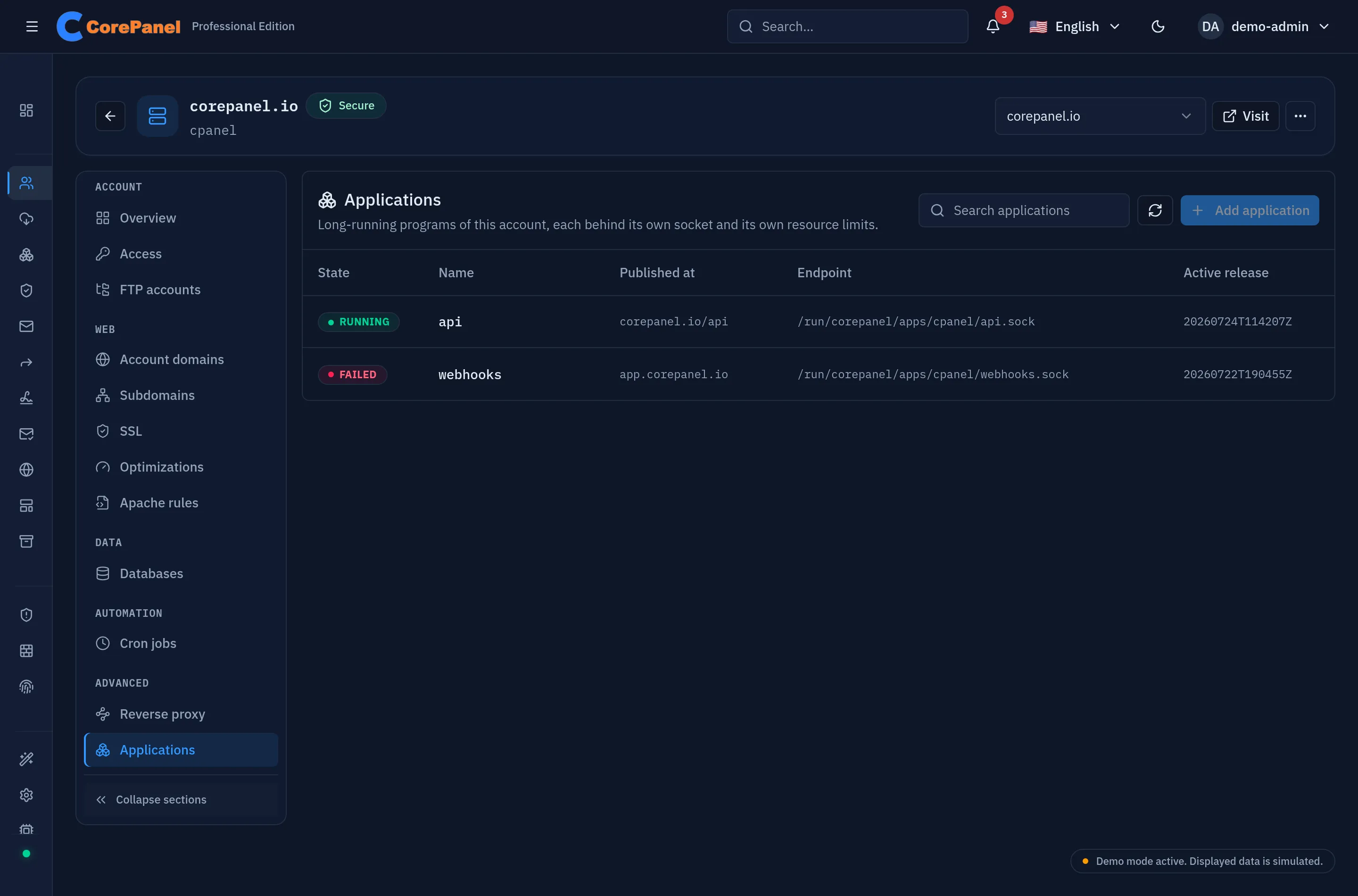The height and width of the screenshot is (896, 1358).
Task: Open Apache rules menu item
Action: (x=181, y=503)
